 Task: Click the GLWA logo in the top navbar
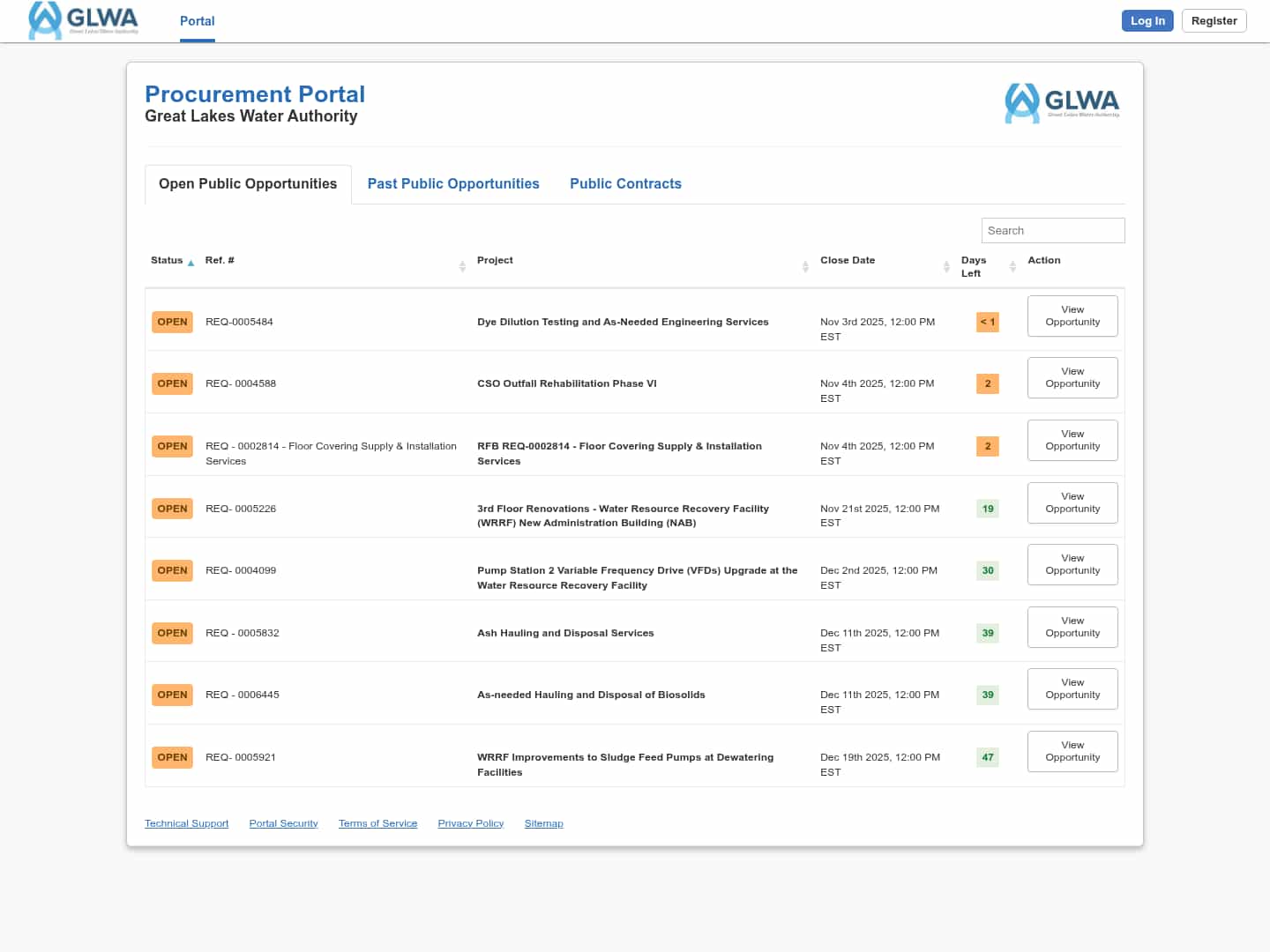(83, 20)
